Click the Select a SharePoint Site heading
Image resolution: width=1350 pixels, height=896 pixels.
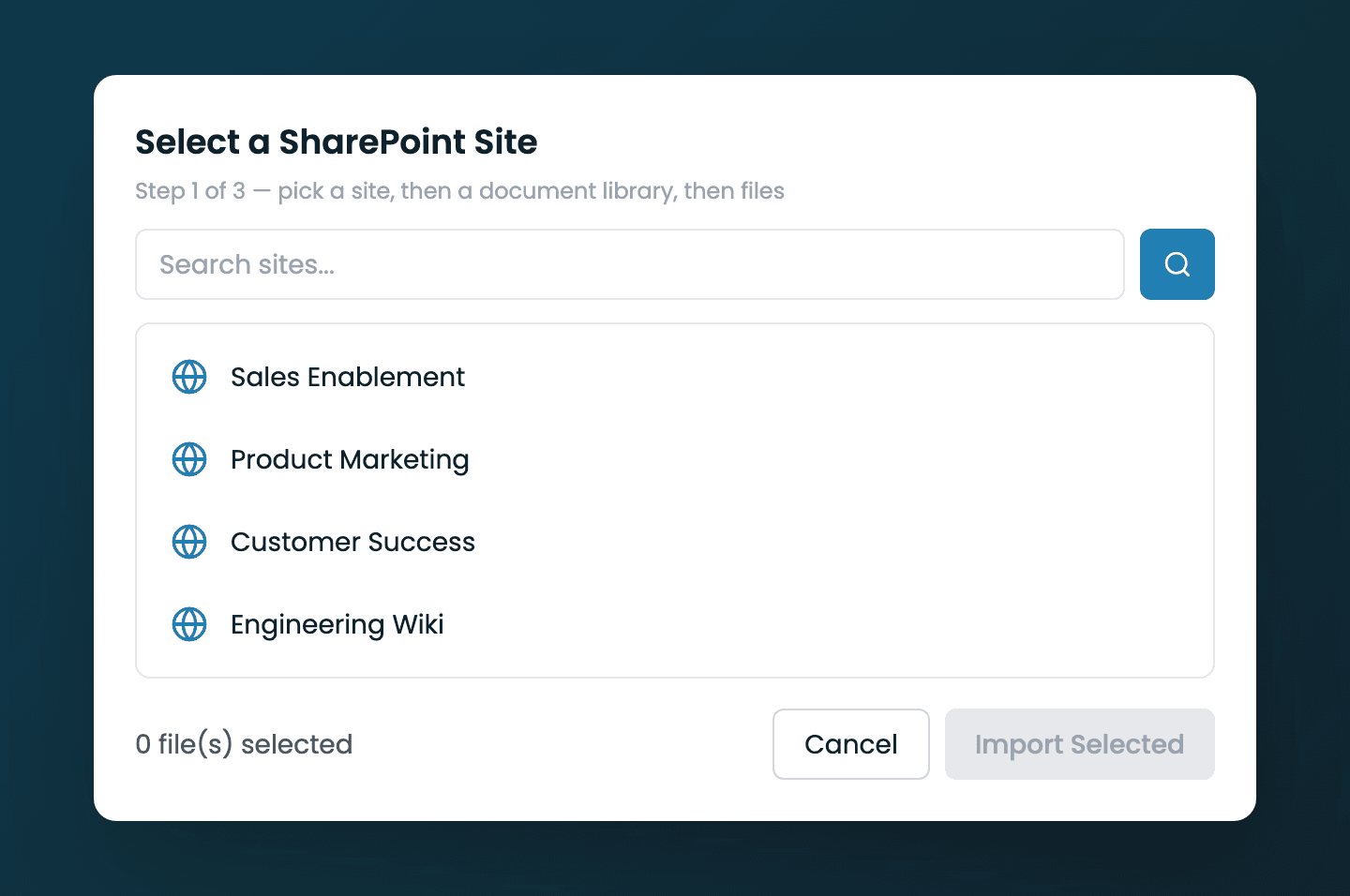point(337,142)
